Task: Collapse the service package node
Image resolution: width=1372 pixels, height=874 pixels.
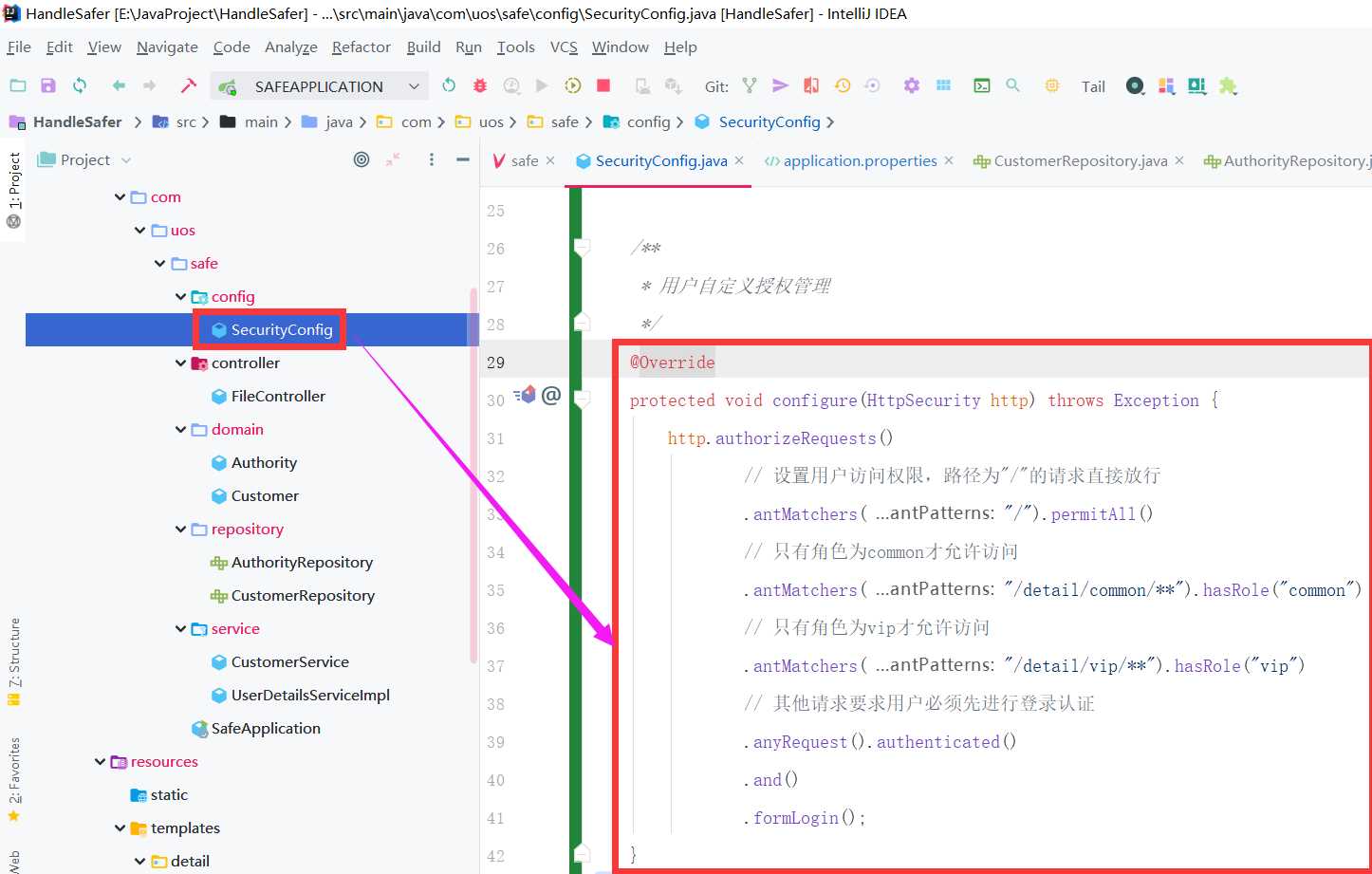Action: pos(181,629)
